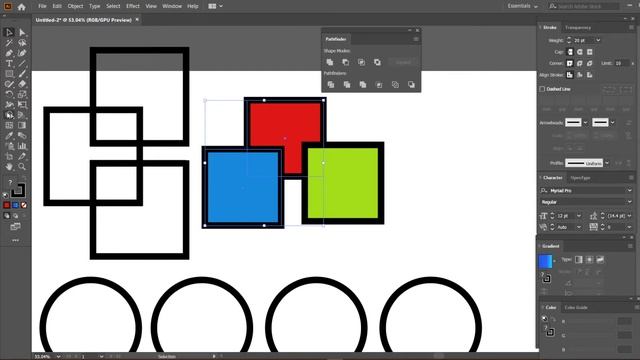
Task: Click Pathfinder Divide icon
Action: click(x=331, y=85)
